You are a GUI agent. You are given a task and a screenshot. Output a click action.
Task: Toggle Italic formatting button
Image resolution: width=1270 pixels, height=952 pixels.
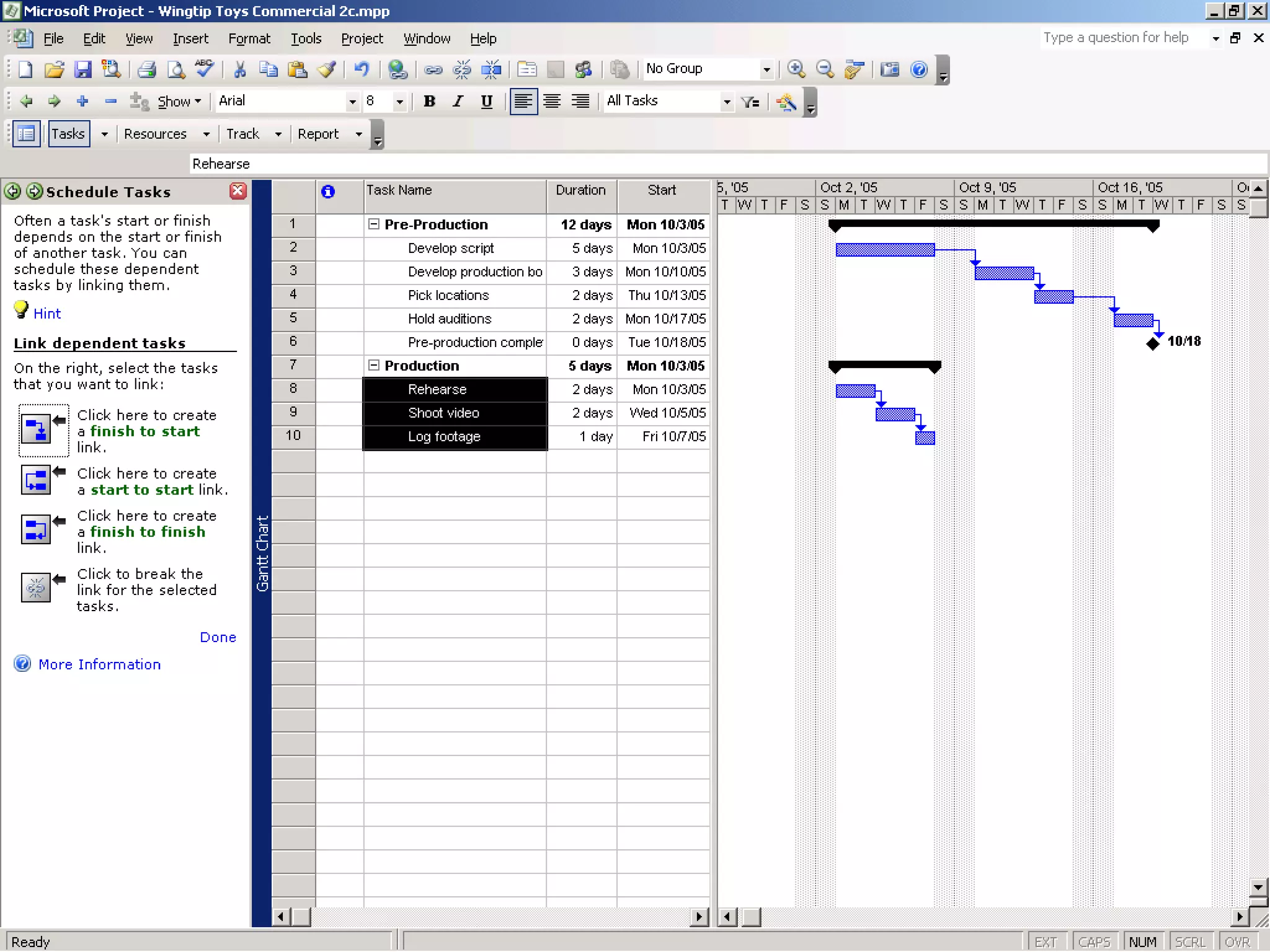458,102
